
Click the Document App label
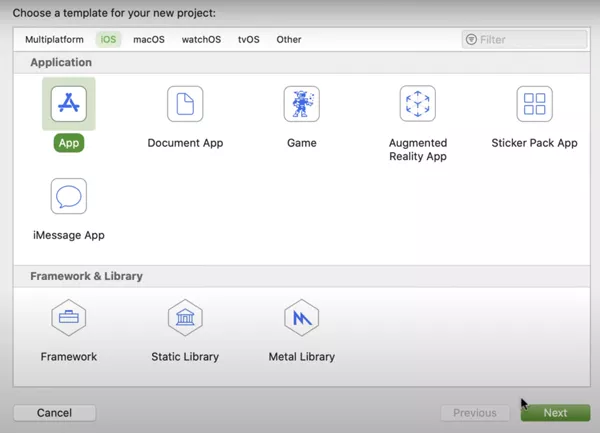tap(185, 143)
